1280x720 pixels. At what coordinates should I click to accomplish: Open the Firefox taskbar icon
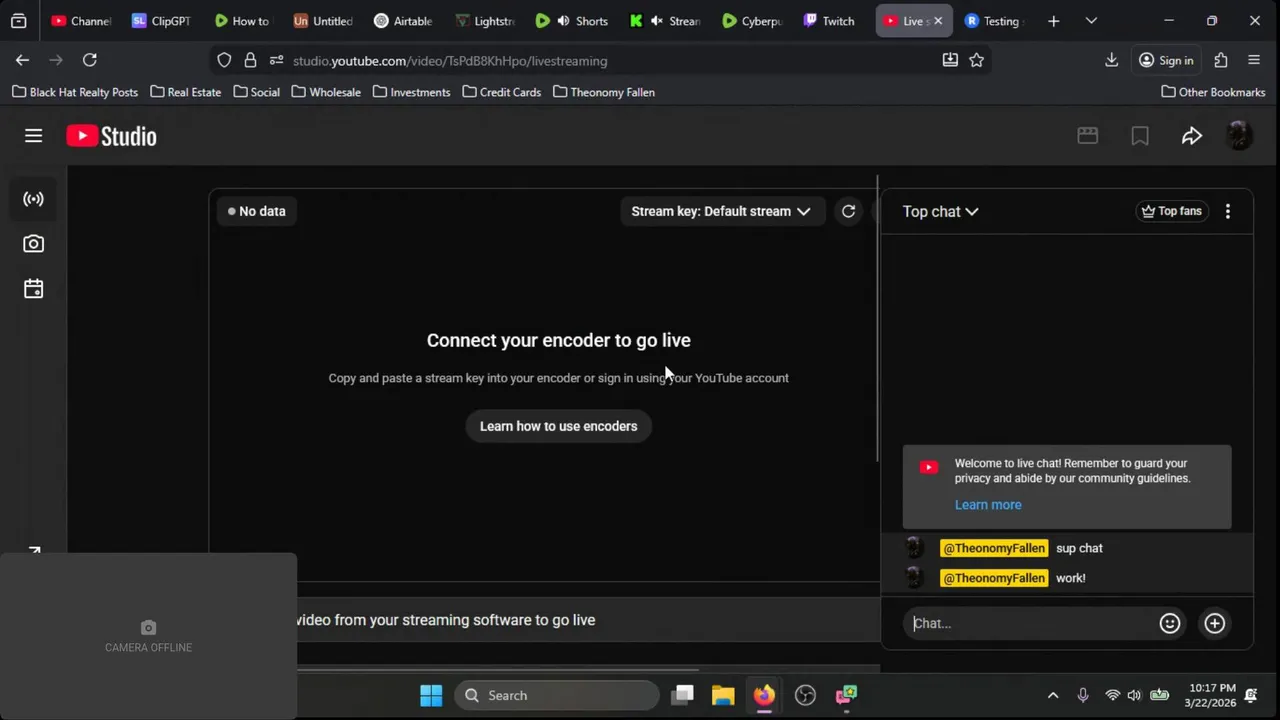tap(764, 695)
